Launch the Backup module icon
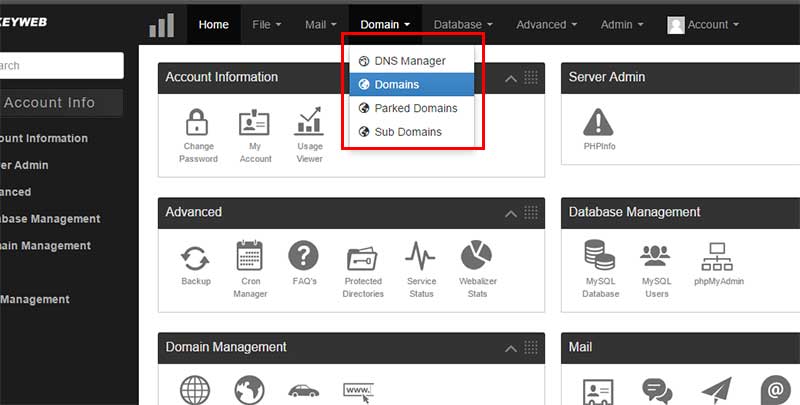This screenshot has width=800, height=405. point(195,258)
